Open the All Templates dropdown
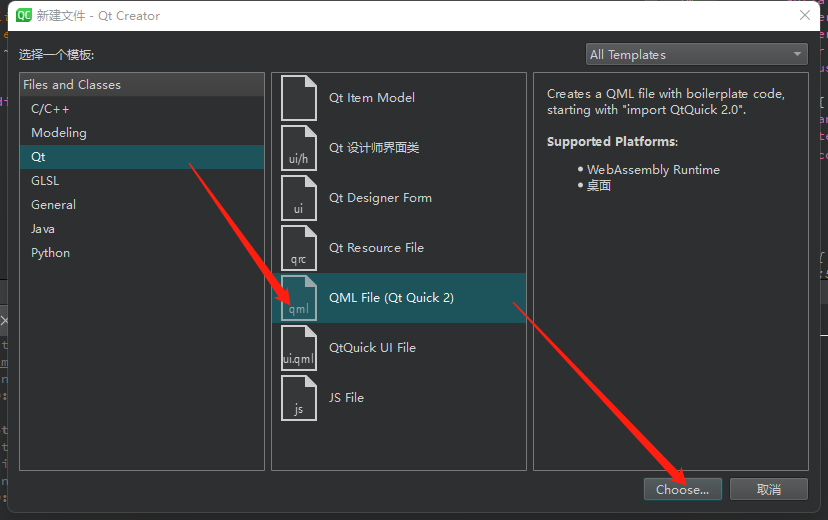 tap(697, 54)
